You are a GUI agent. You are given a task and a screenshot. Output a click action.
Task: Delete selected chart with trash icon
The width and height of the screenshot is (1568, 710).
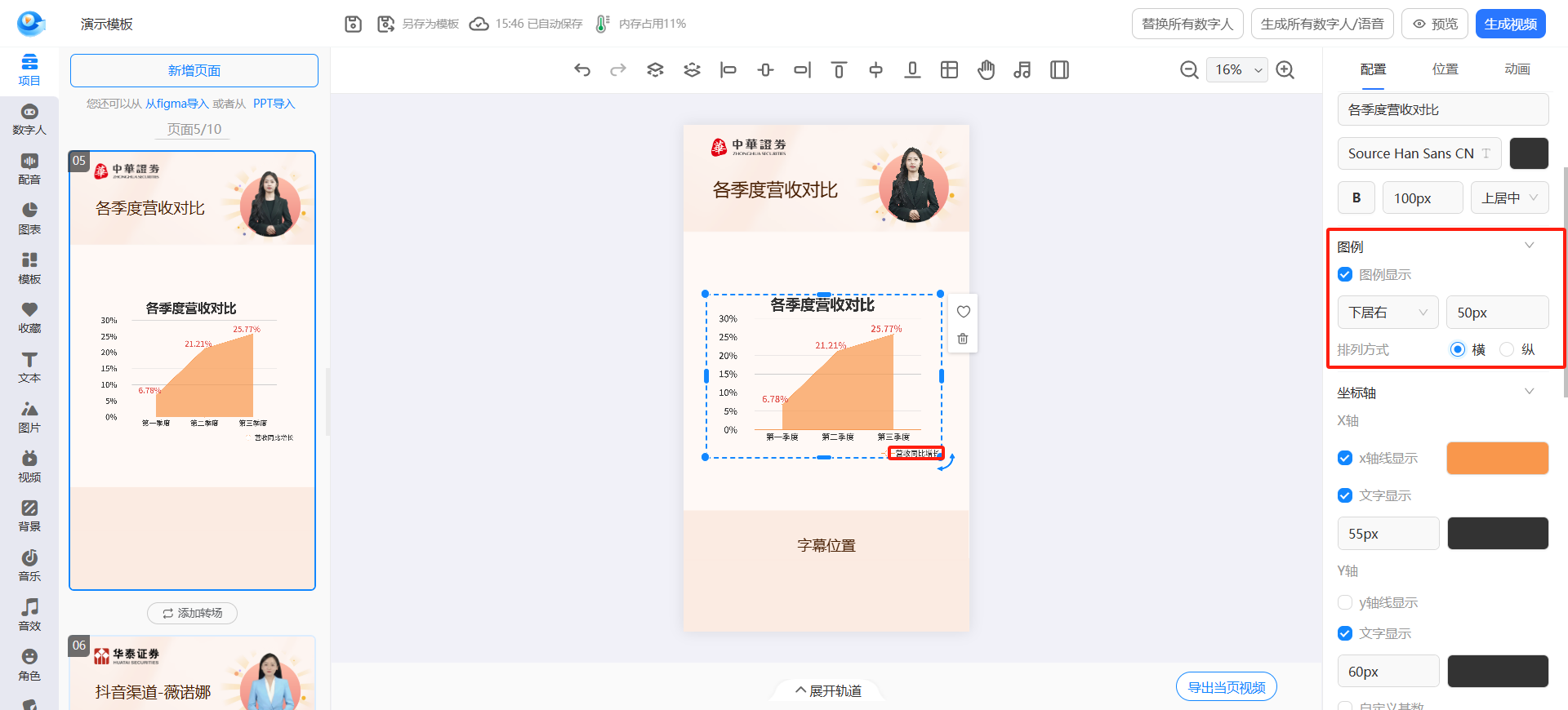pyautogui.click(x=963, y=339)
